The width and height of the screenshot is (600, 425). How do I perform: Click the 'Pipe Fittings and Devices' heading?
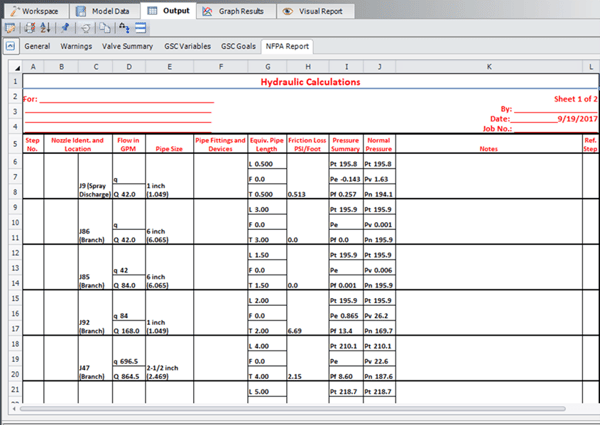click(220, 144)
